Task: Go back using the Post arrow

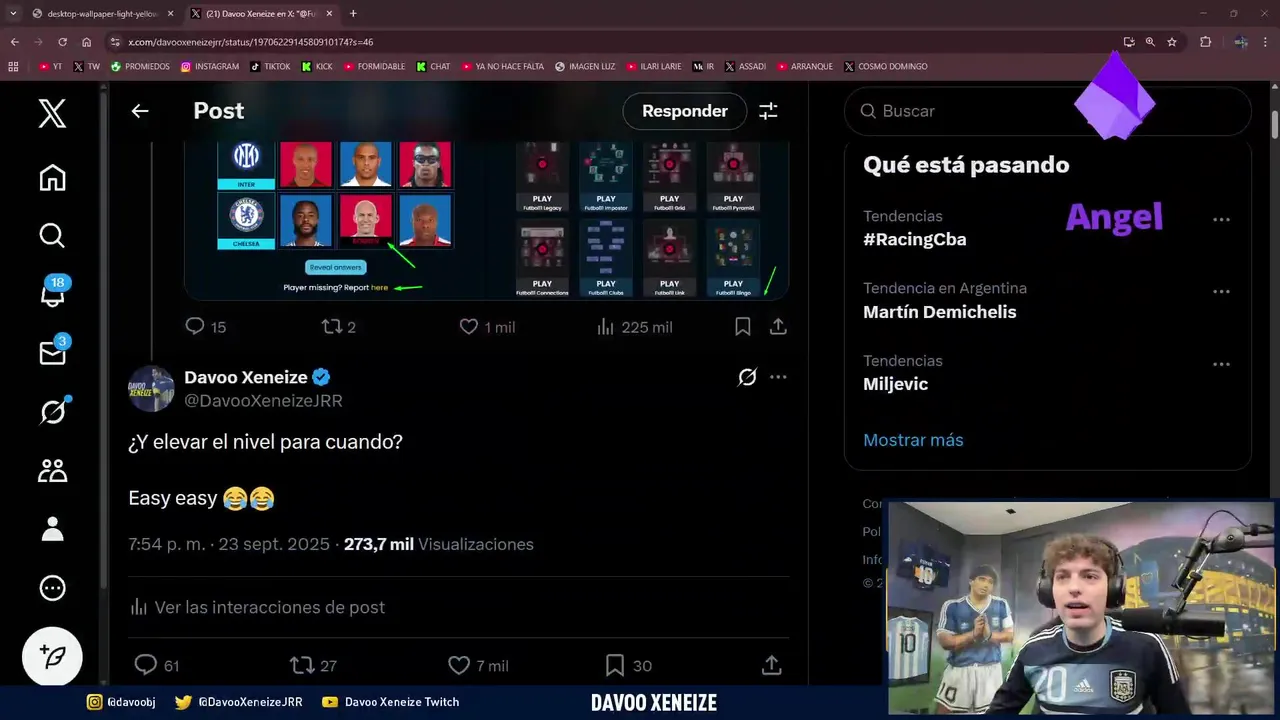Action: [x=140, y=111]
